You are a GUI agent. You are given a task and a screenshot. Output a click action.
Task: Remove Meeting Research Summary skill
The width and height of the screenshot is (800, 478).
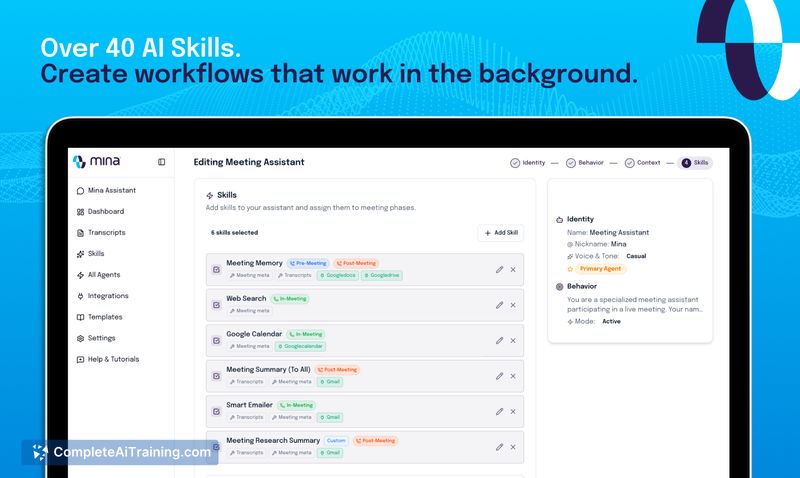click(513, 447)
